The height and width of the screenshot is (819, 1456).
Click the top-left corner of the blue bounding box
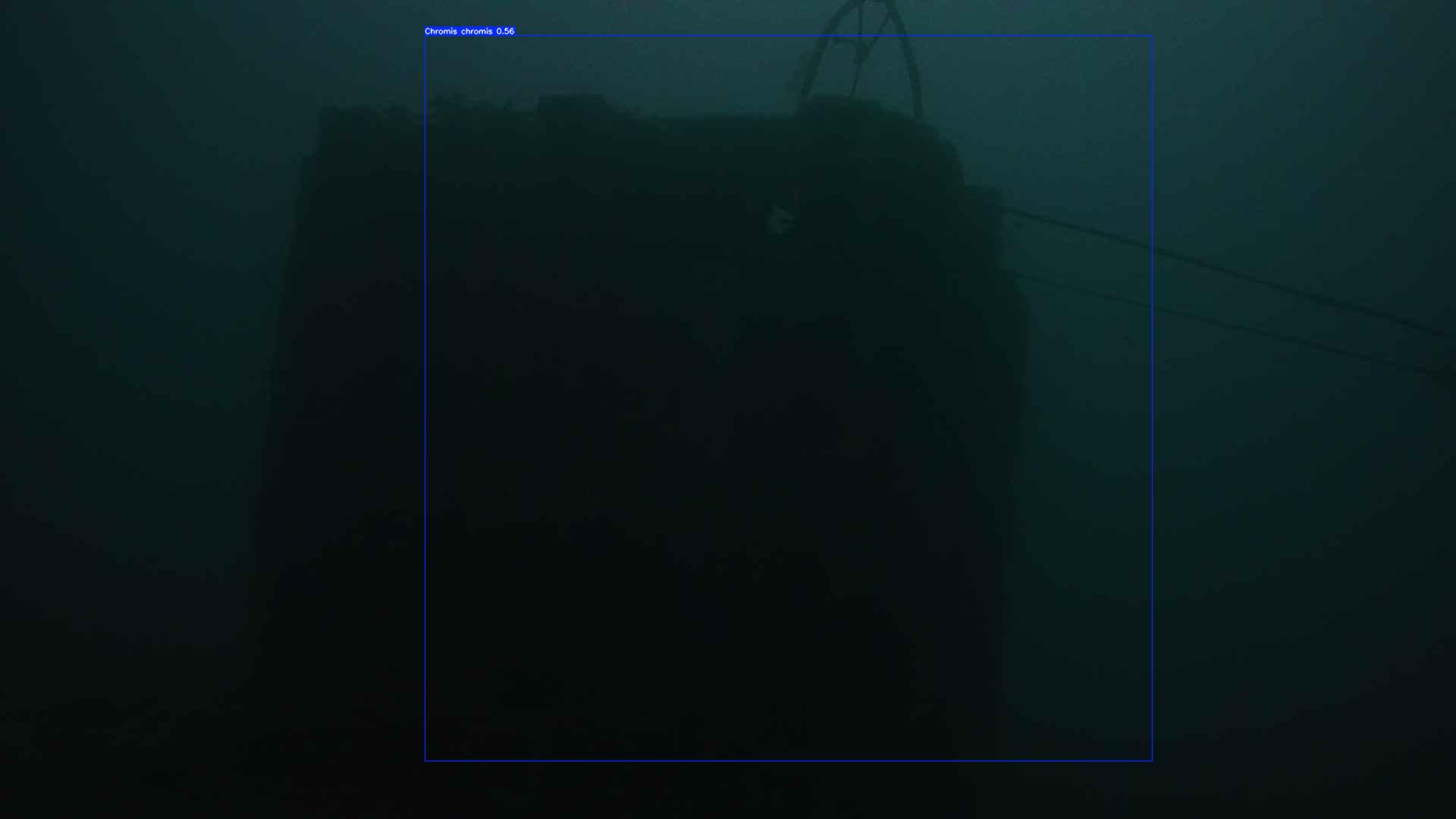(x=425, y=36)
